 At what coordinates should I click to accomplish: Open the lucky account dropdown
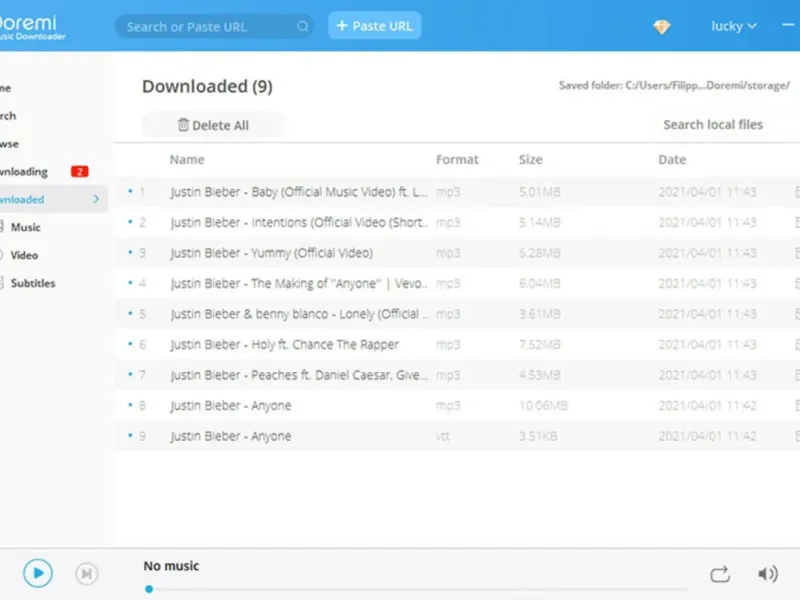tap(734, 26)
